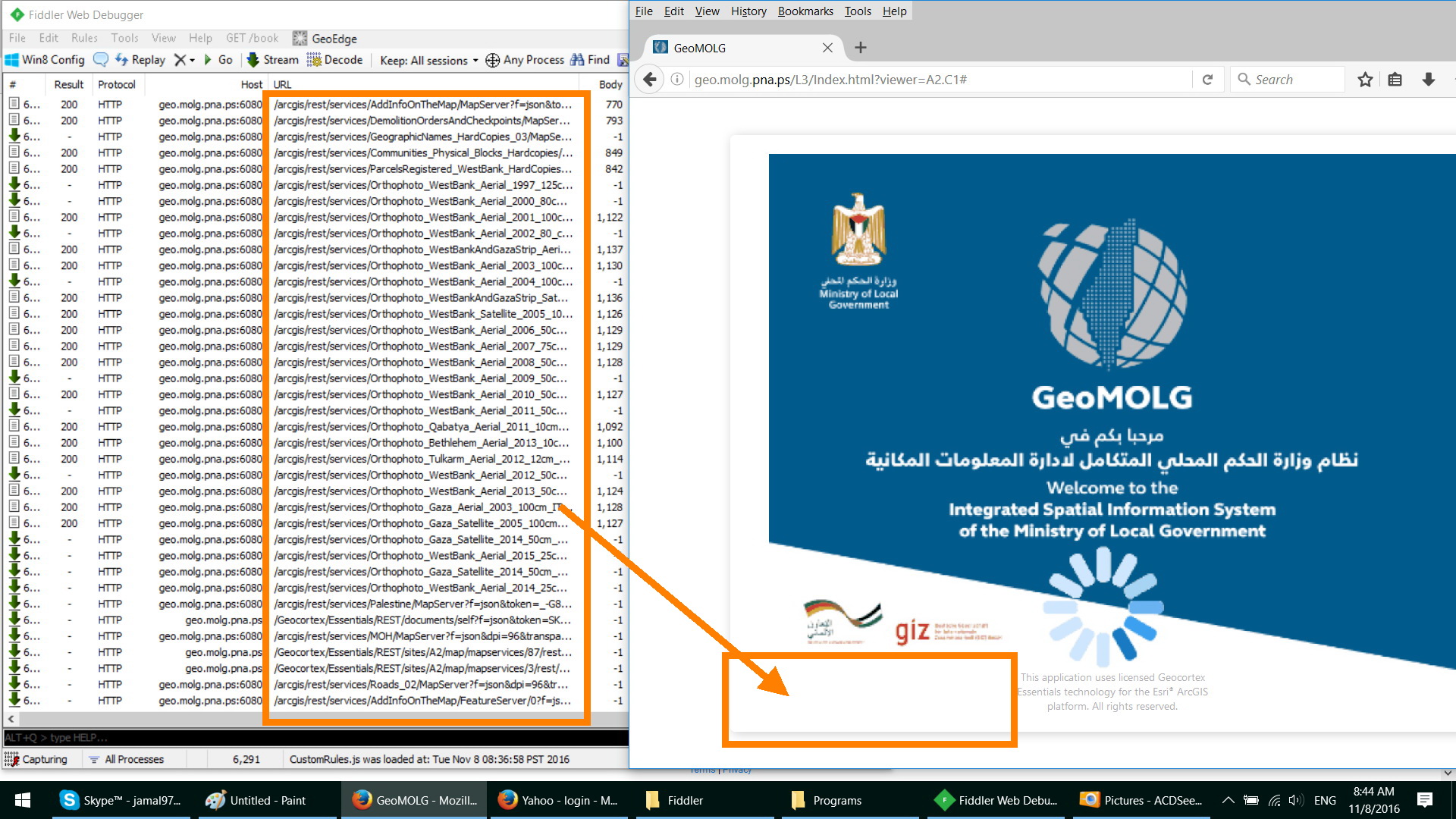The height and width of the screenshot is (819, 1456).
Task: Click the Any Process target icon
Action: [492, 60]
